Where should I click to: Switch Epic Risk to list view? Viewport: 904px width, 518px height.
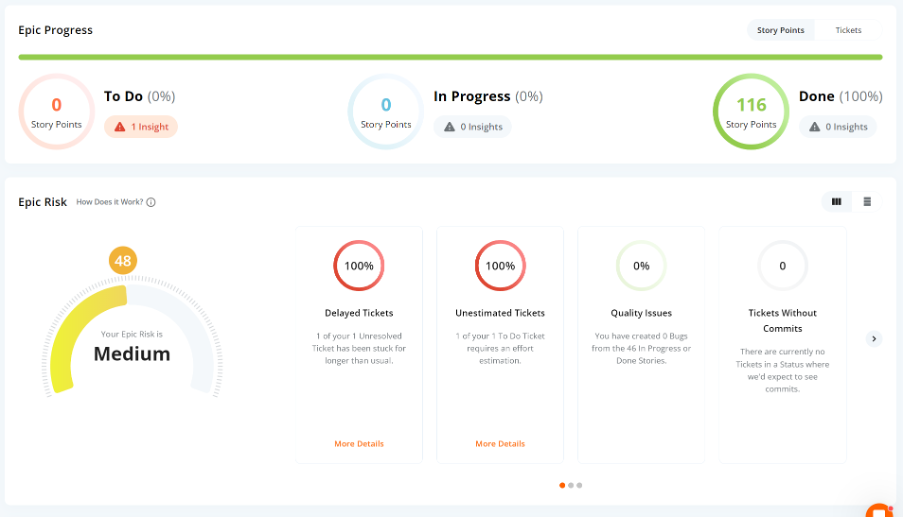click(867, 202)
